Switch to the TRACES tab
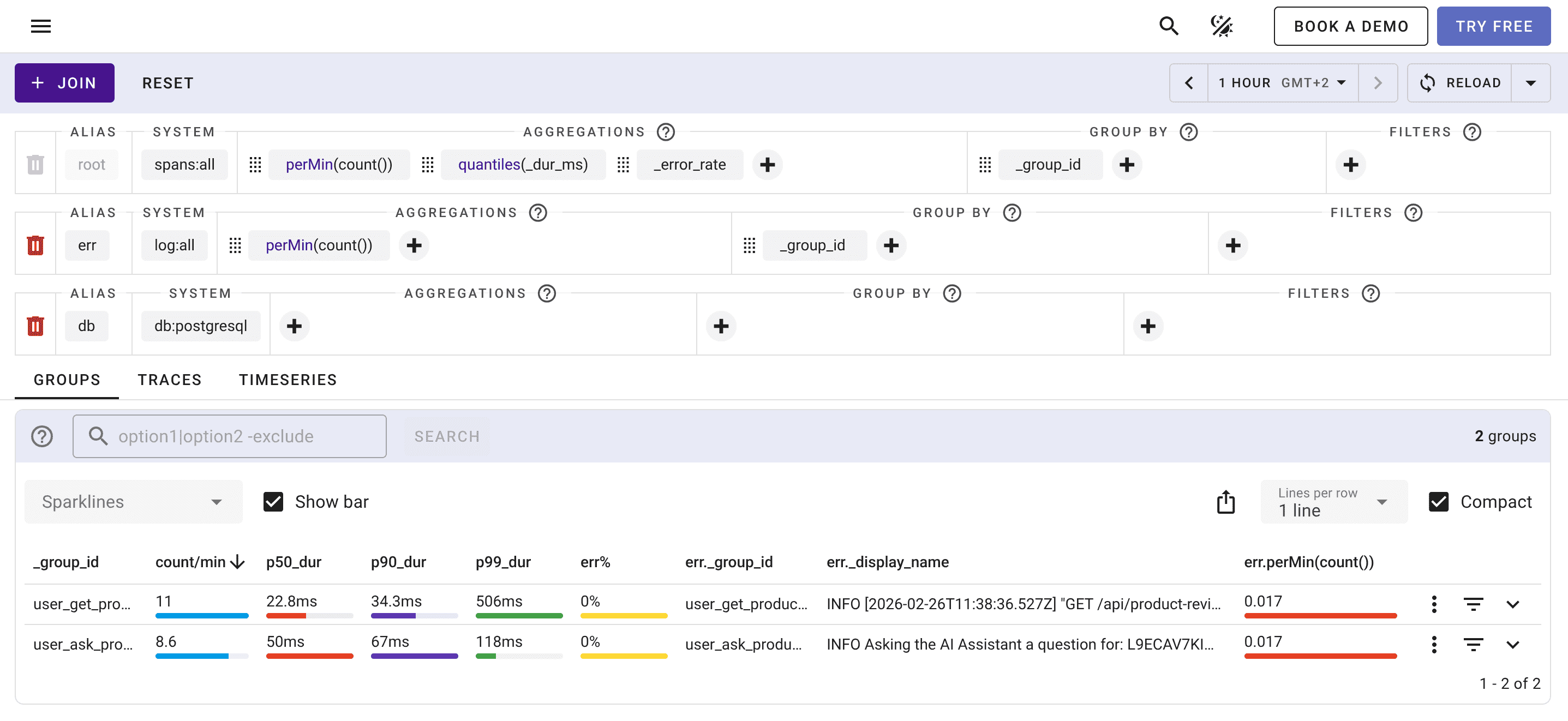Image resolution: width=1568 pixels, height=721 pixels. (x=169, y=379)
